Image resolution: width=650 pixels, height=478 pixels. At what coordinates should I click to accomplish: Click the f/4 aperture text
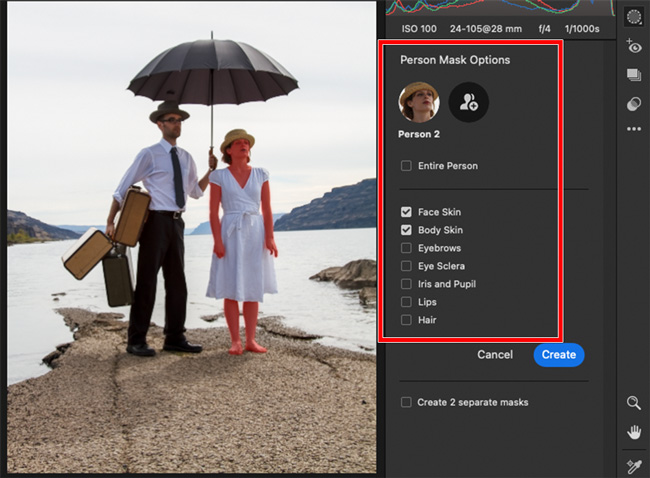click(544, 29)
